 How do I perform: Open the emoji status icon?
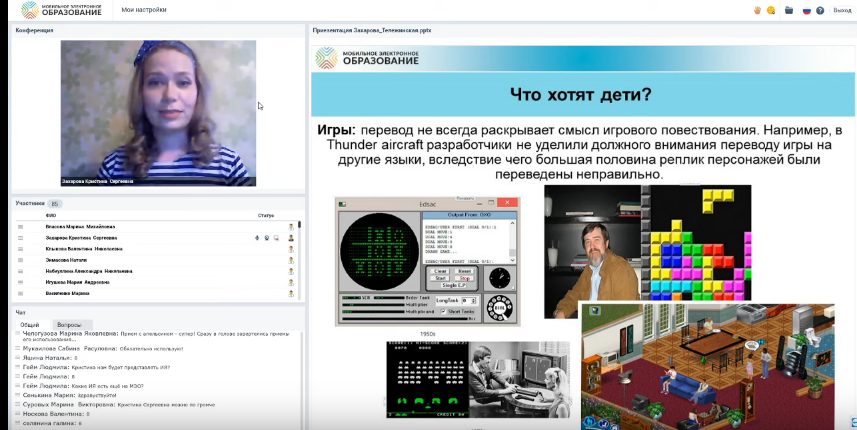[771, 10]
